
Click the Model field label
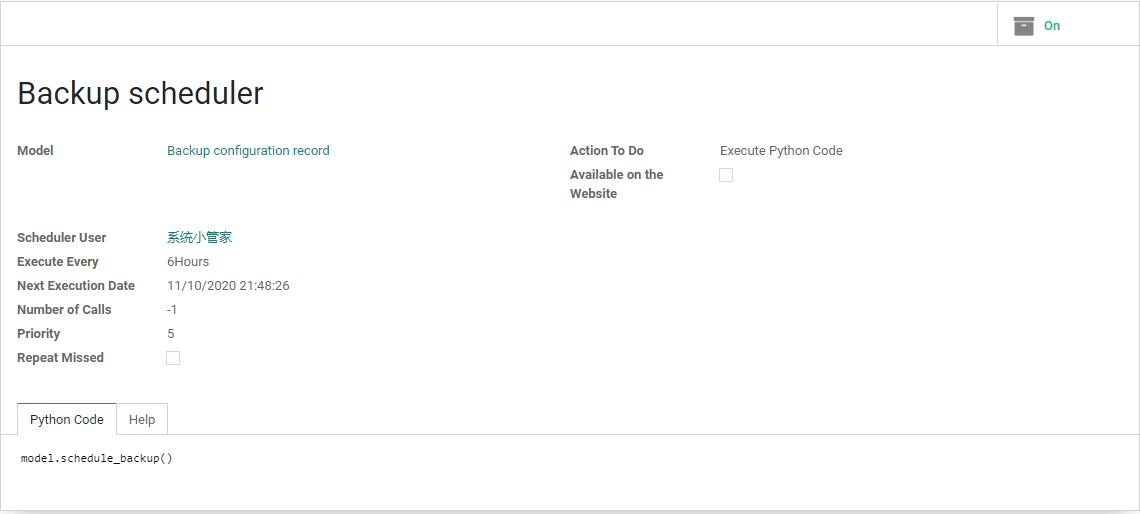[35, 150]
